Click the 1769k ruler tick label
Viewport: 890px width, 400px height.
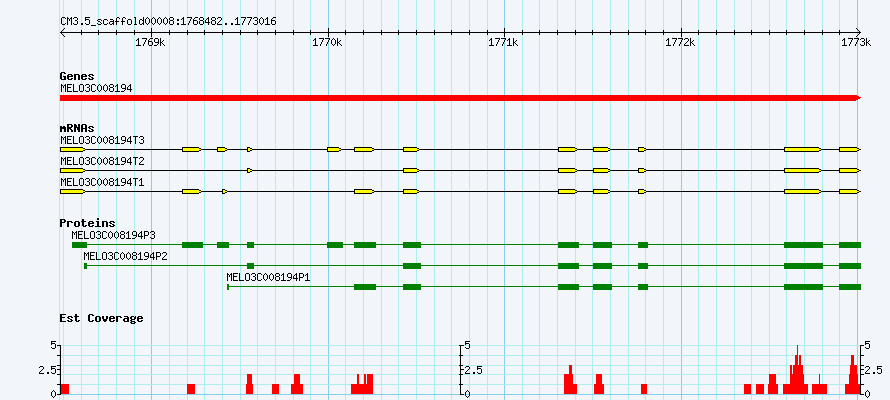[150, 43]
